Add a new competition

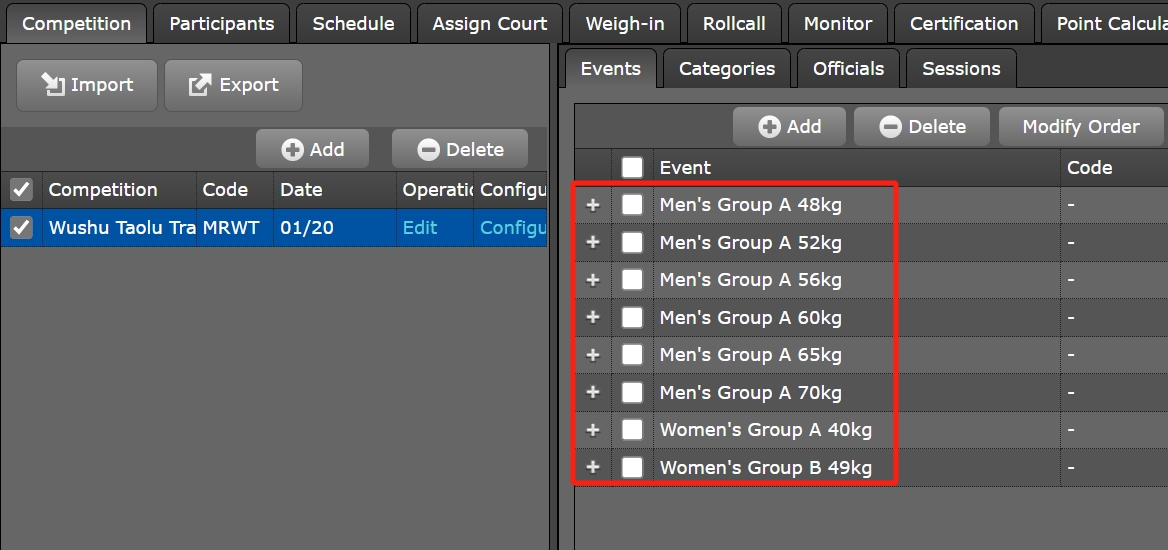pyautogui.click(x=312, y=150)
